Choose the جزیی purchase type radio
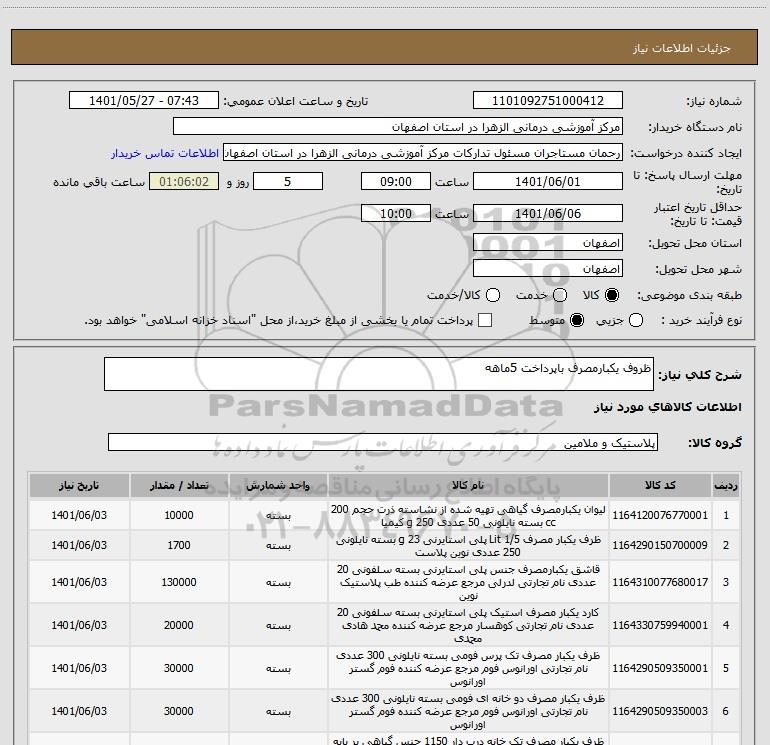 point(636,320)
